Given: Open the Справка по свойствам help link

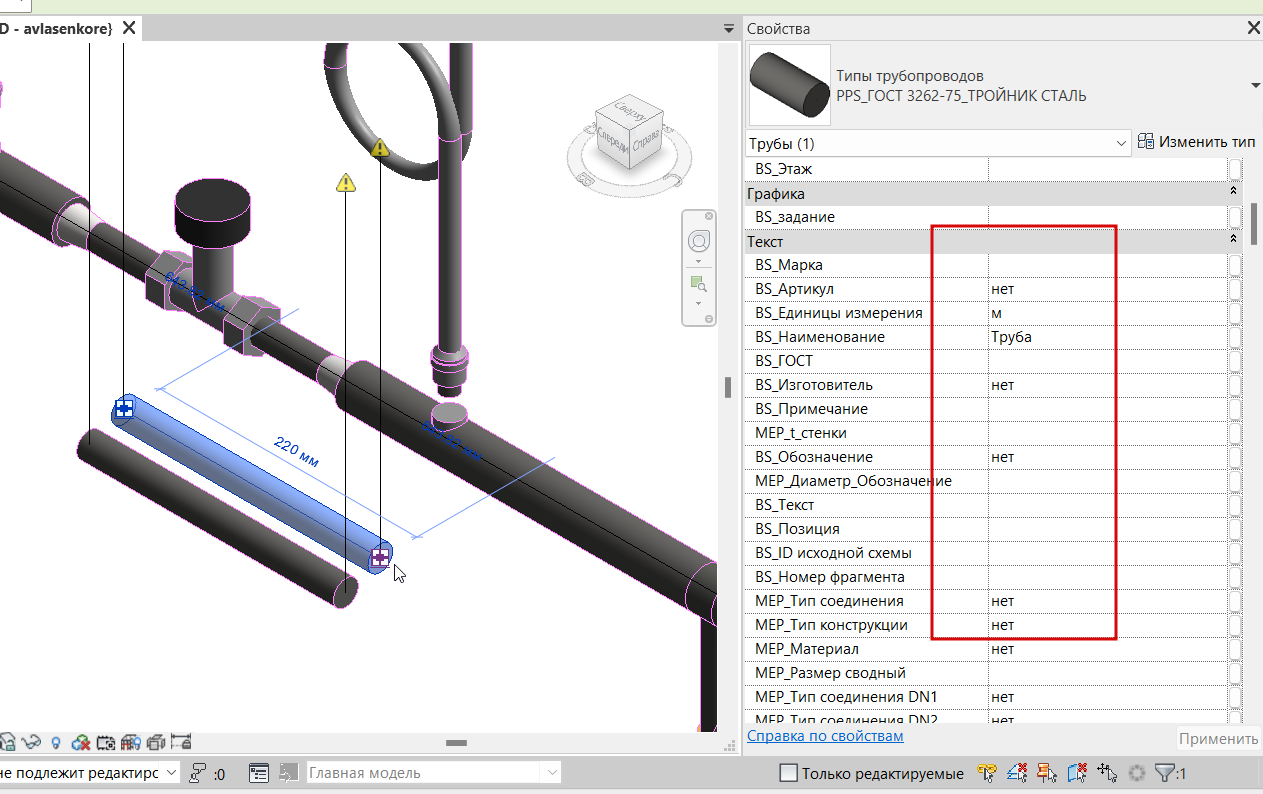Looking at the screenshot, I should coord(825,736).
